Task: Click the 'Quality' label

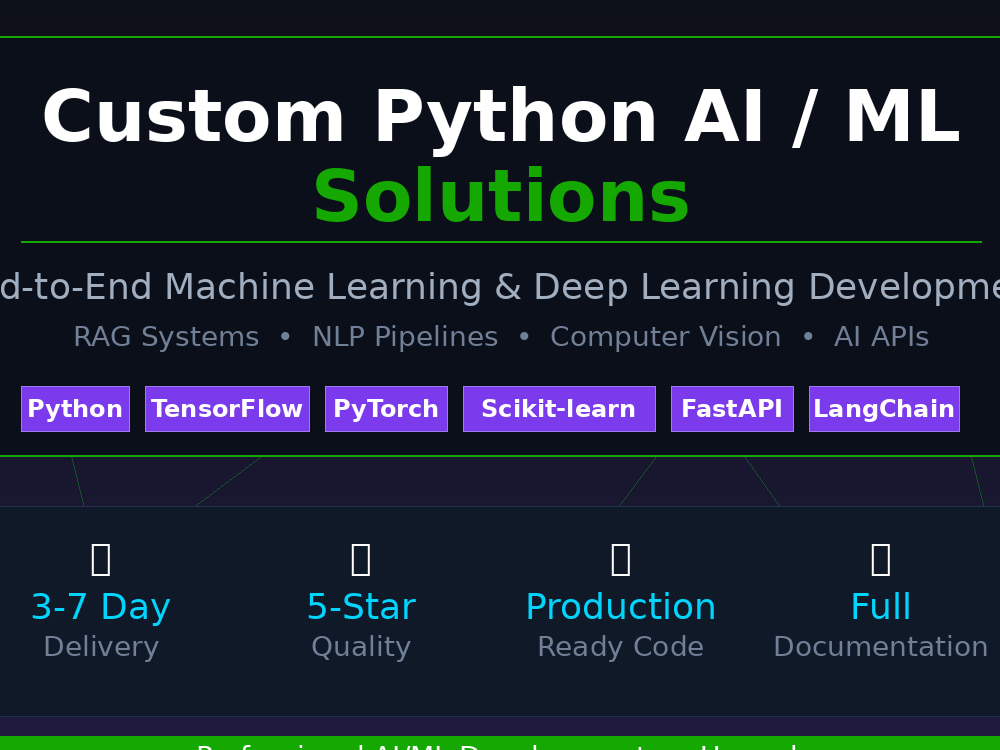Action: click(x=361, y=647)
